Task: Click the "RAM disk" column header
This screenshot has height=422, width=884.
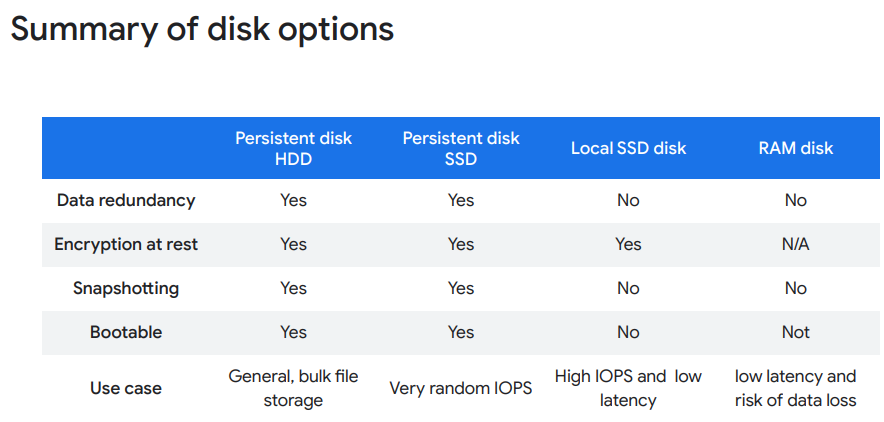Action: pos(795,148)
